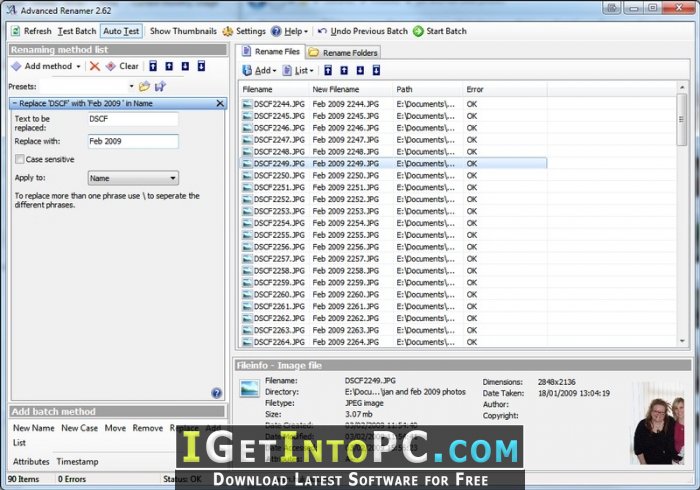This screenshot has height=490, width=700.
Task: Move file to top of file list
Action: (328, 70)
